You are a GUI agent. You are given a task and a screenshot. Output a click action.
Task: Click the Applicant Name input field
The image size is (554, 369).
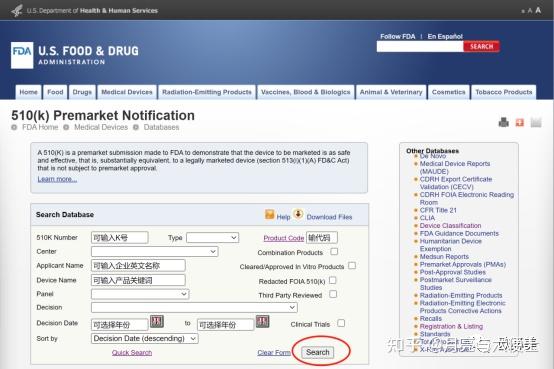[138, 265]
